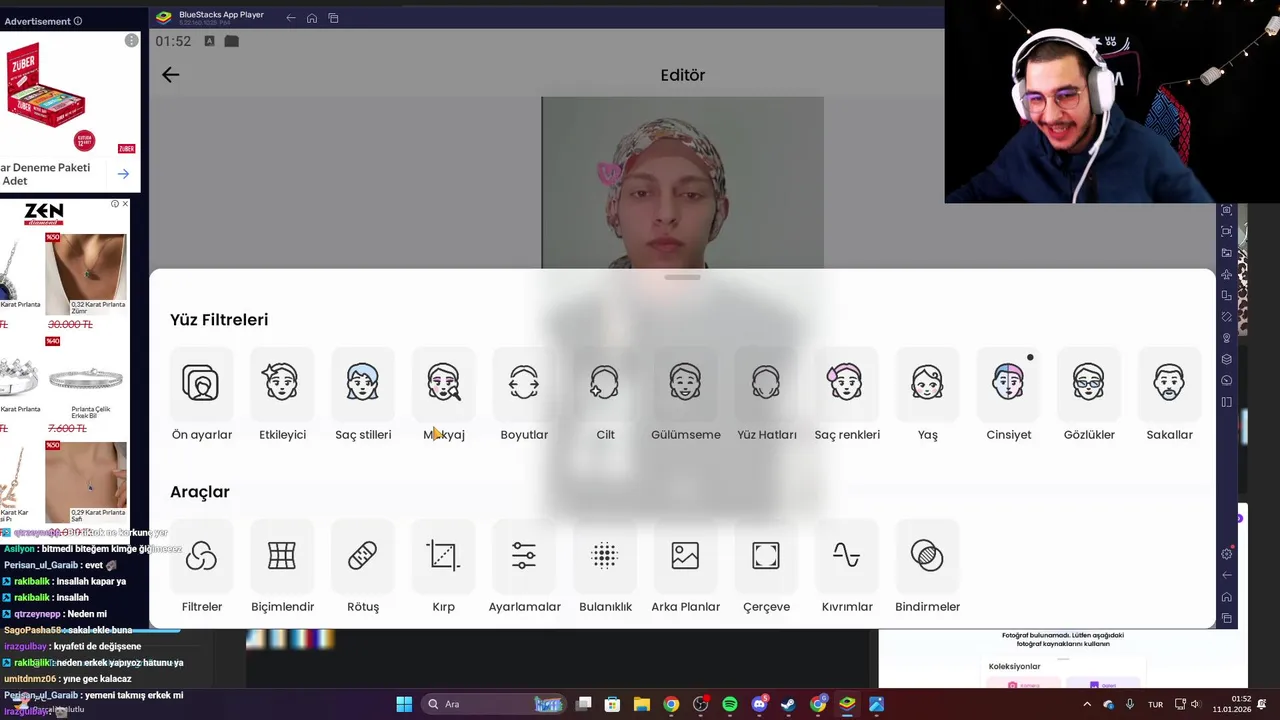Image resolution: width=1280 pixels, height=720 pixels.
Task: Open Yüz Hatları facial features
Action: pos(767,394)
